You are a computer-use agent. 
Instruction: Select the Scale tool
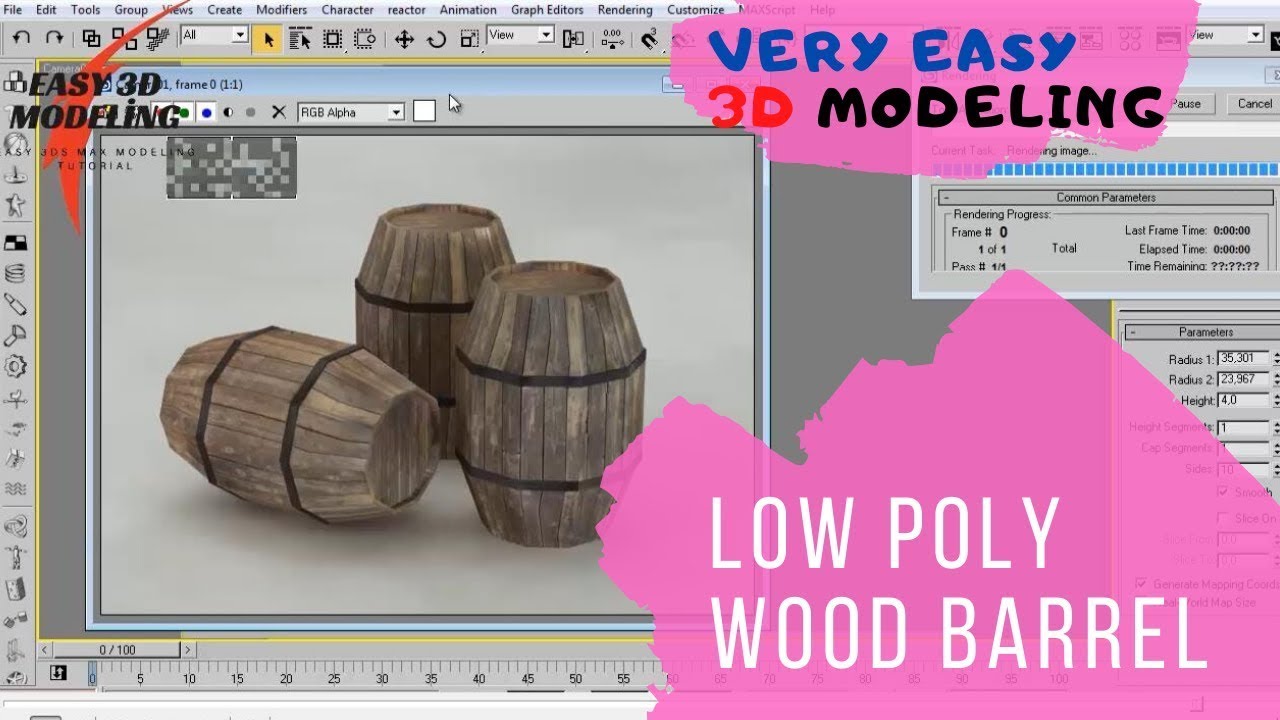pos(469,39)
